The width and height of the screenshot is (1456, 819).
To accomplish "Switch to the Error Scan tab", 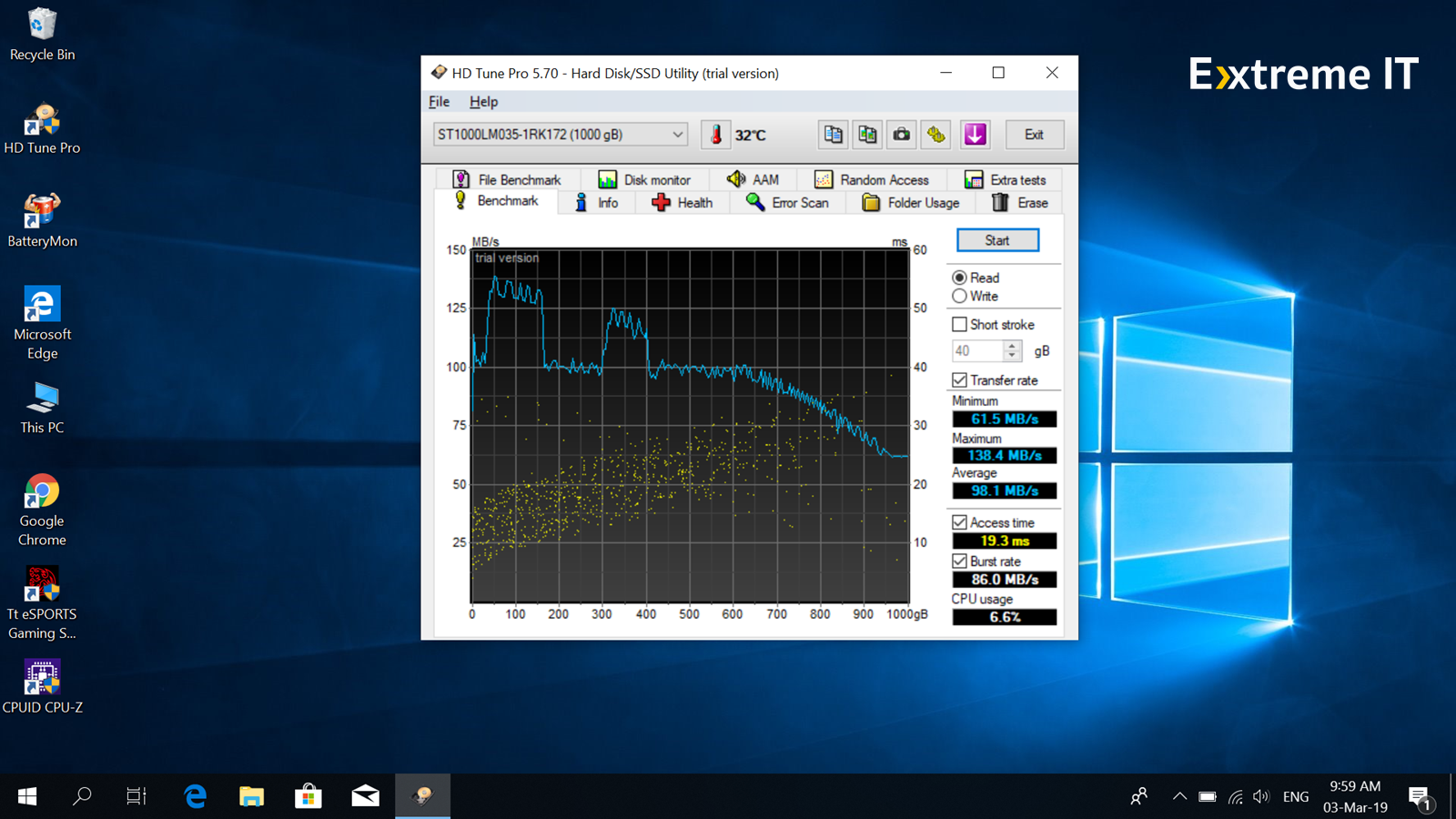I will pyautogui.click(x=787, y=203).
